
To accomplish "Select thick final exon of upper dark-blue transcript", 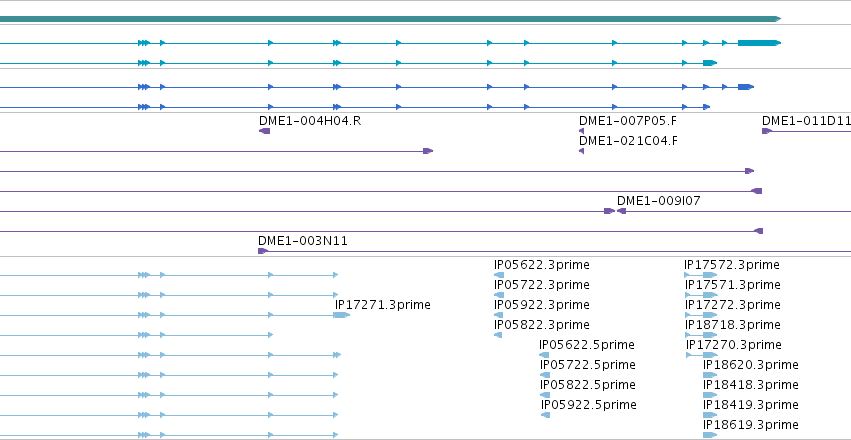I will pyautogui.click(x=746, y=87).
